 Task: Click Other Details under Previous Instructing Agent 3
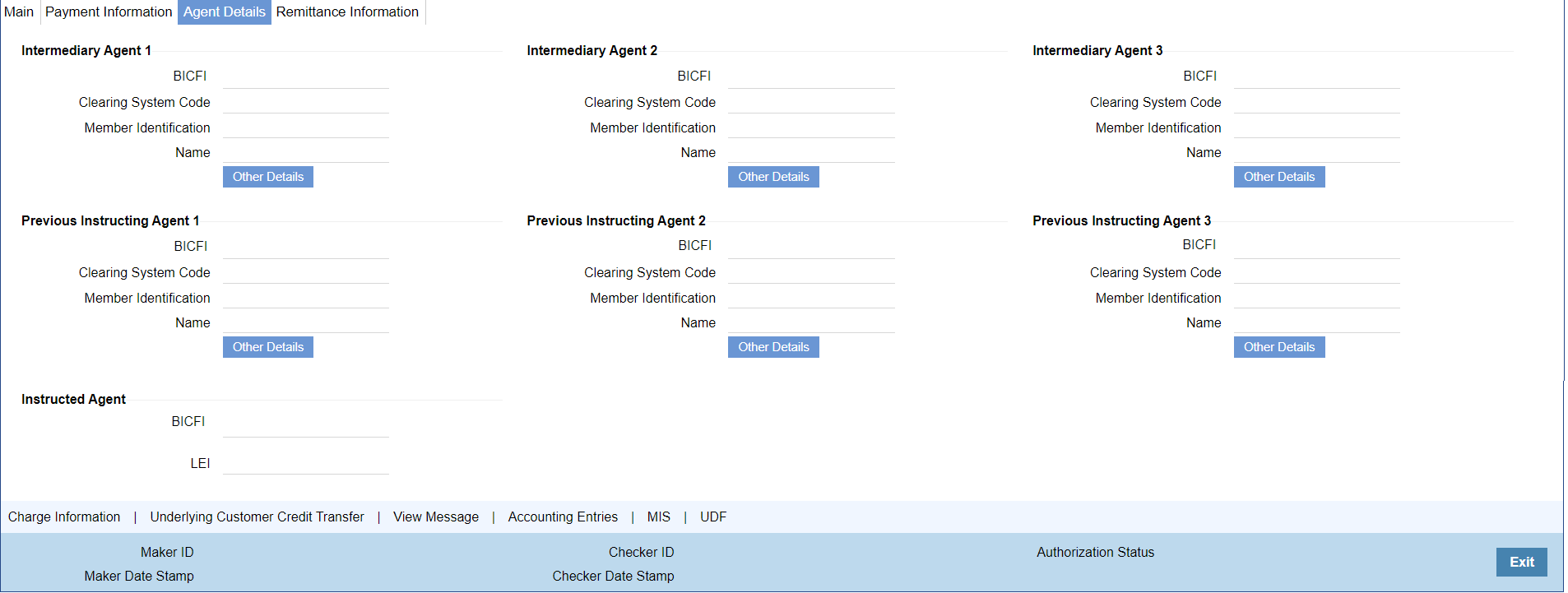click(1279, 347)
